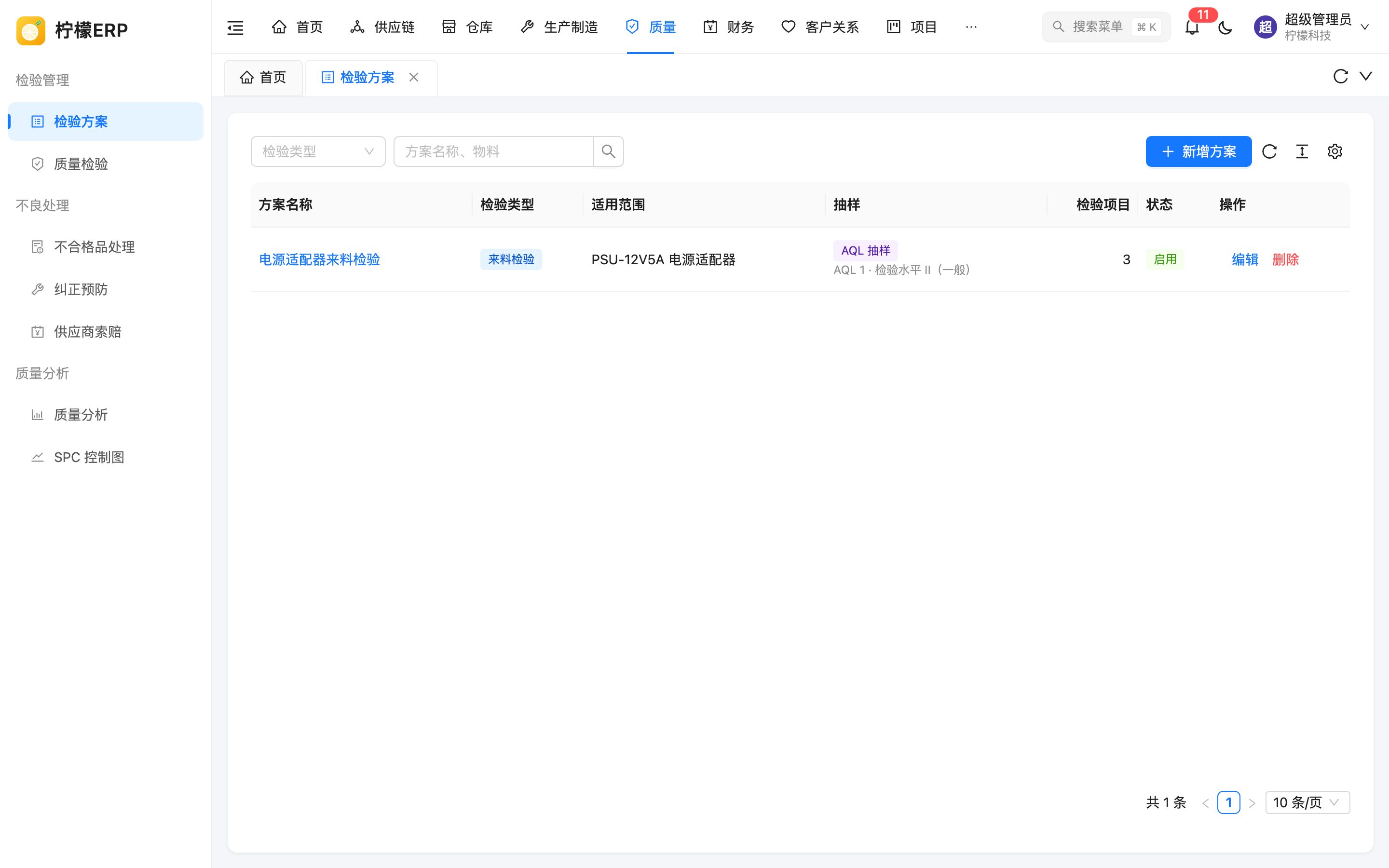Viewport: 1389px width, 868px height.
Task: Open 质量分析 sidebar item
Action: tap(106, 415)
